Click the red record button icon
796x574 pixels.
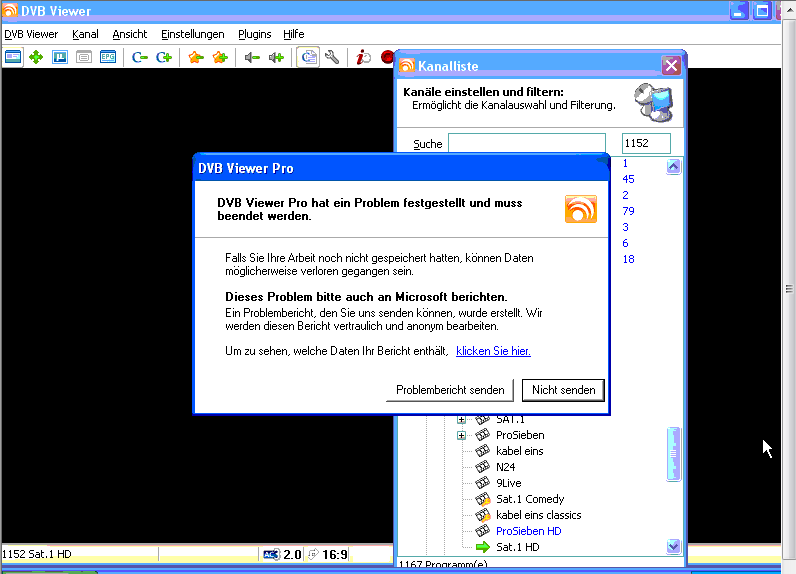tap(387, 57)
